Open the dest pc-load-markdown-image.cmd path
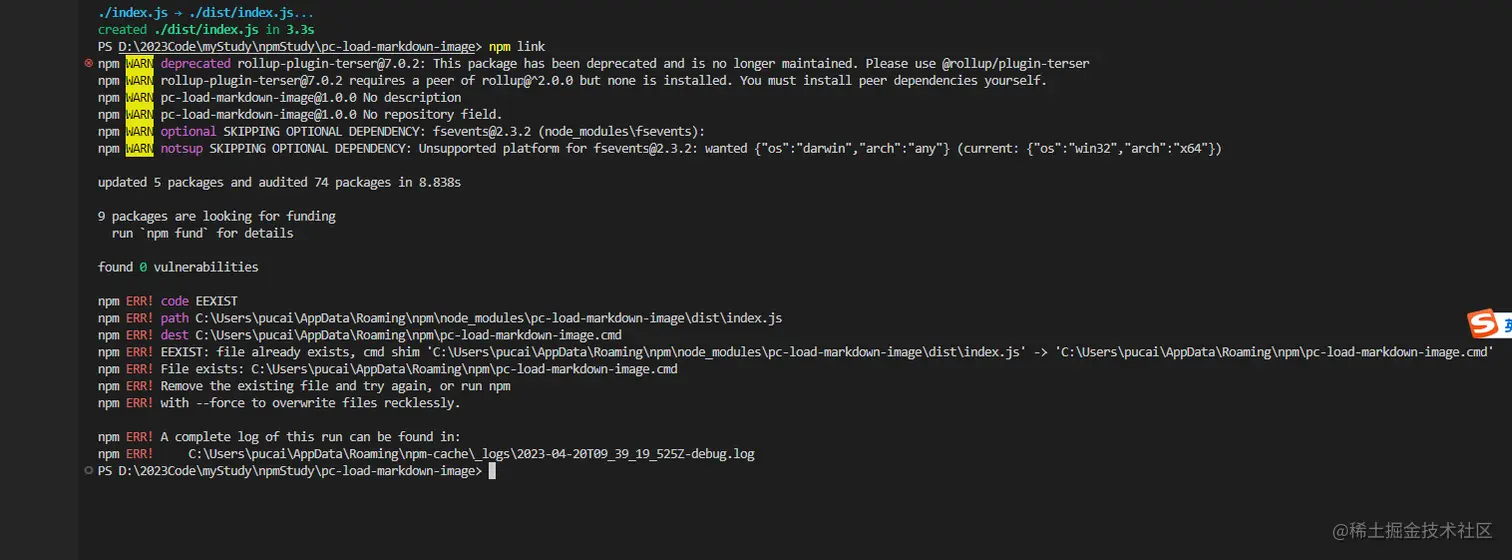This screenshot has width=1512, height=560. (408, 335)
